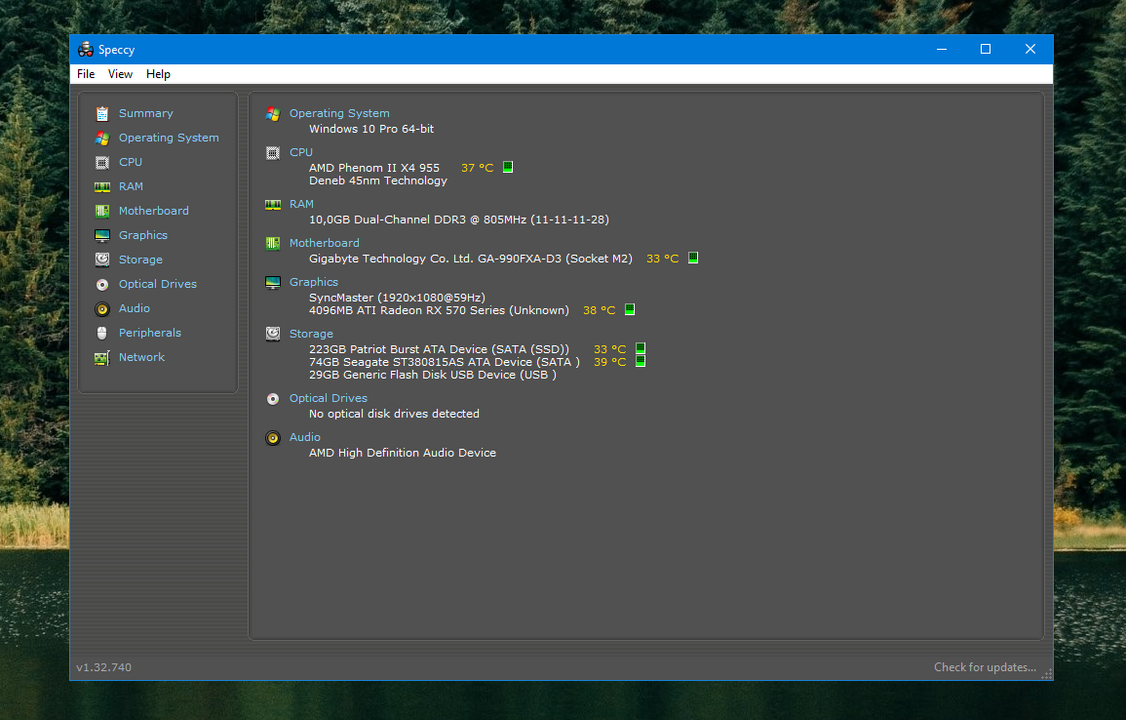Screen dimensions: 1126x720
Task: Click the RAM icon in main summary panel
Action: point(273,205)
